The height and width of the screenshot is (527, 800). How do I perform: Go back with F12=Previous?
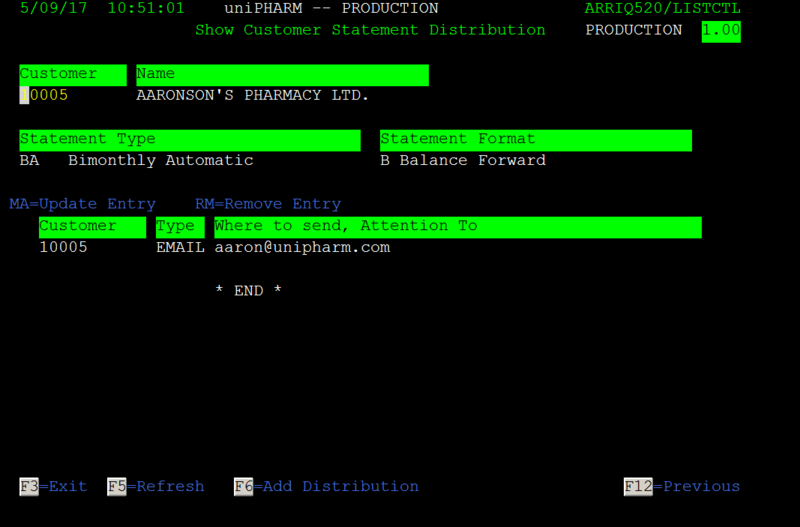[682, 486]
